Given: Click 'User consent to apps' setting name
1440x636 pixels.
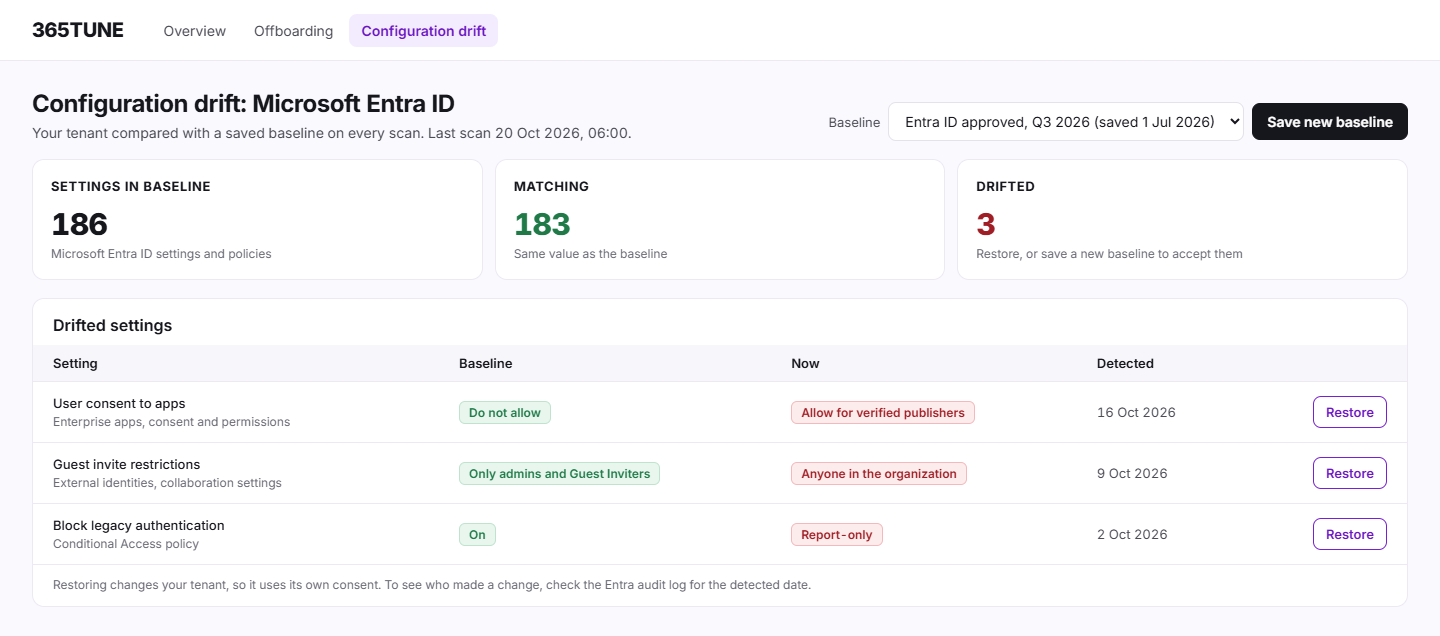Looking at the screenshot, I should 119,403.
